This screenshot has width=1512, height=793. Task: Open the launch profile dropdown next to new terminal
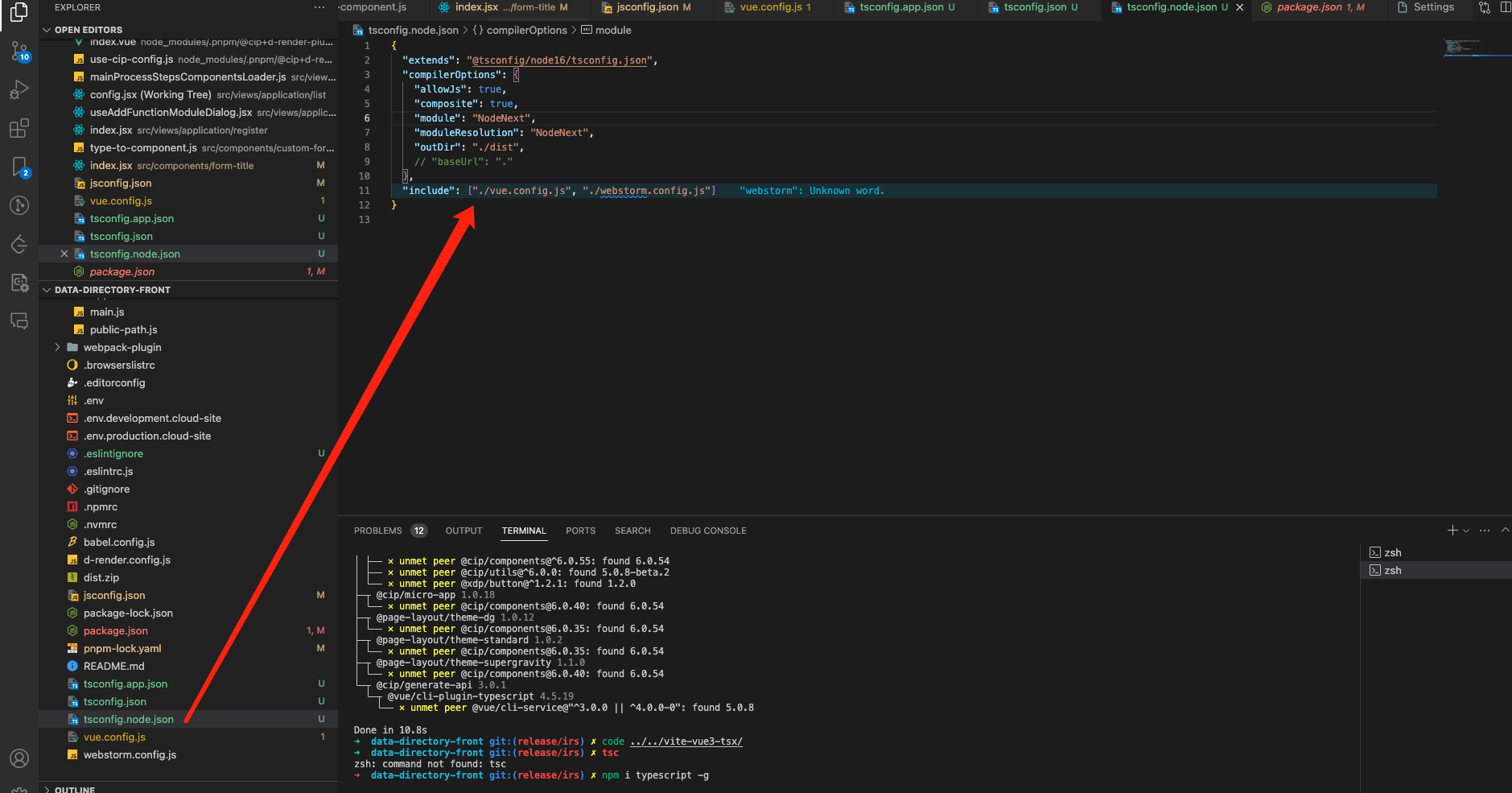(x=1466, y=531)
